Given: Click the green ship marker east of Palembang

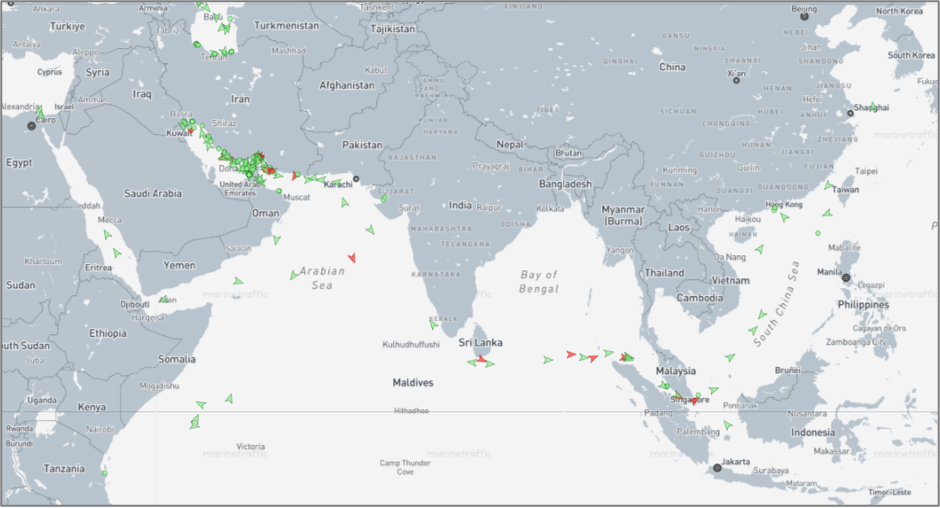Looking at the screenshot, I should (727, 425).
